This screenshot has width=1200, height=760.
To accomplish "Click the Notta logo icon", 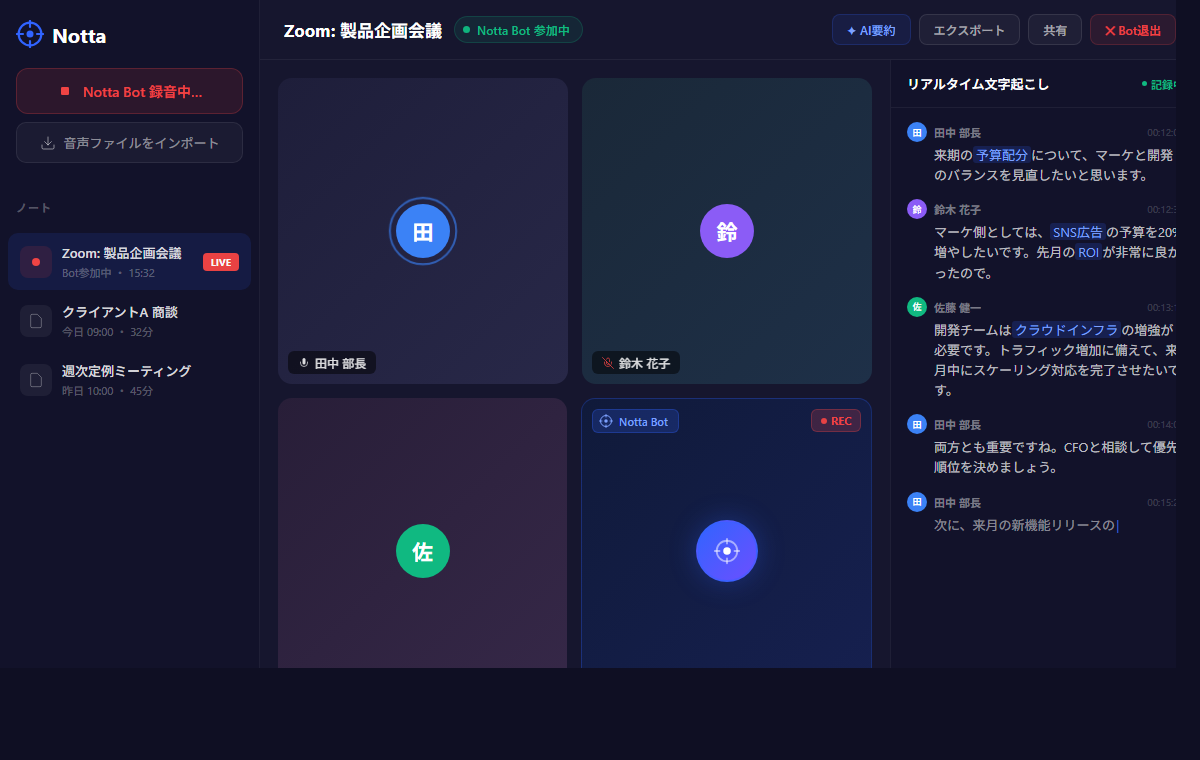I will 30,35.
